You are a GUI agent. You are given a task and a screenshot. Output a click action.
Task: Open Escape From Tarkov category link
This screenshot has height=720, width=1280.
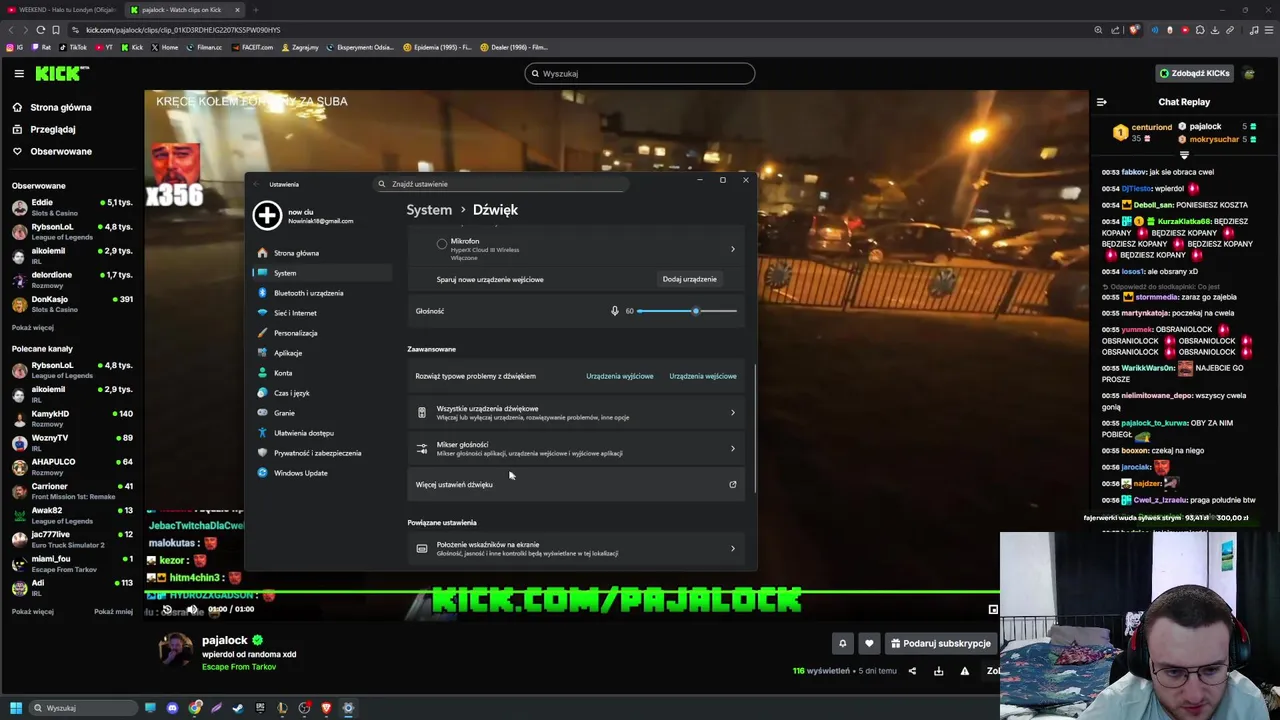click(239, 667)
